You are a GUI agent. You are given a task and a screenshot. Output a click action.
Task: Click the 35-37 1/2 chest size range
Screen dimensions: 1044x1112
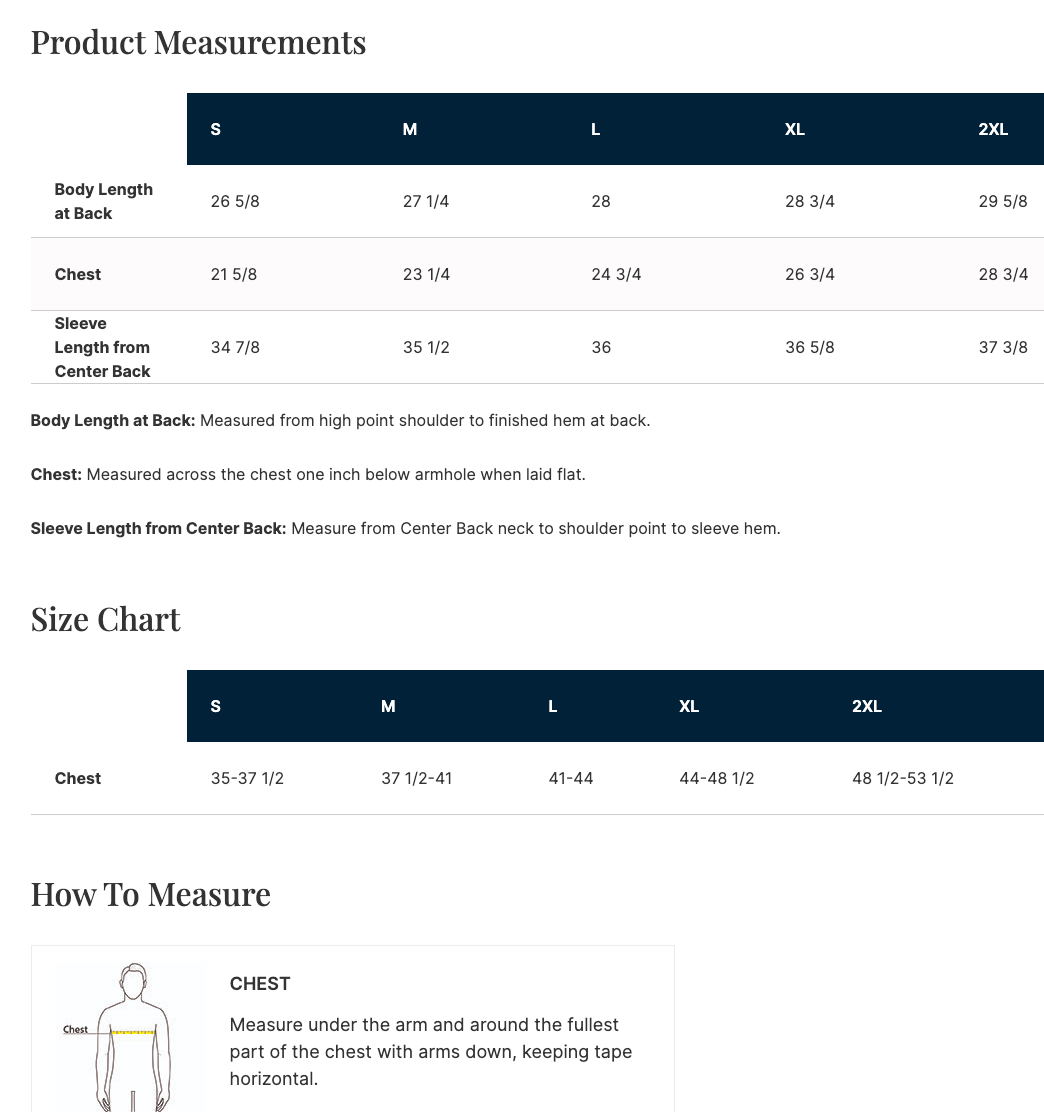pyautogui.click(x=247, y=778)
